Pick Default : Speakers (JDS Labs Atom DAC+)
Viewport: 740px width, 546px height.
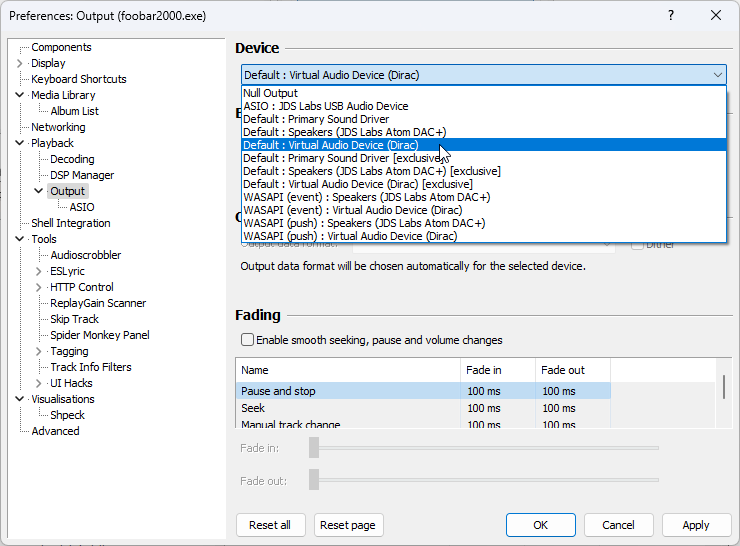(x=484, y=132)
